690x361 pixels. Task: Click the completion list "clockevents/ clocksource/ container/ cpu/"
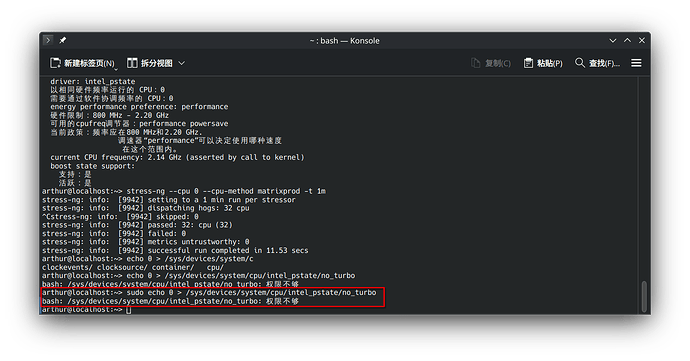(x=133, y=267)
